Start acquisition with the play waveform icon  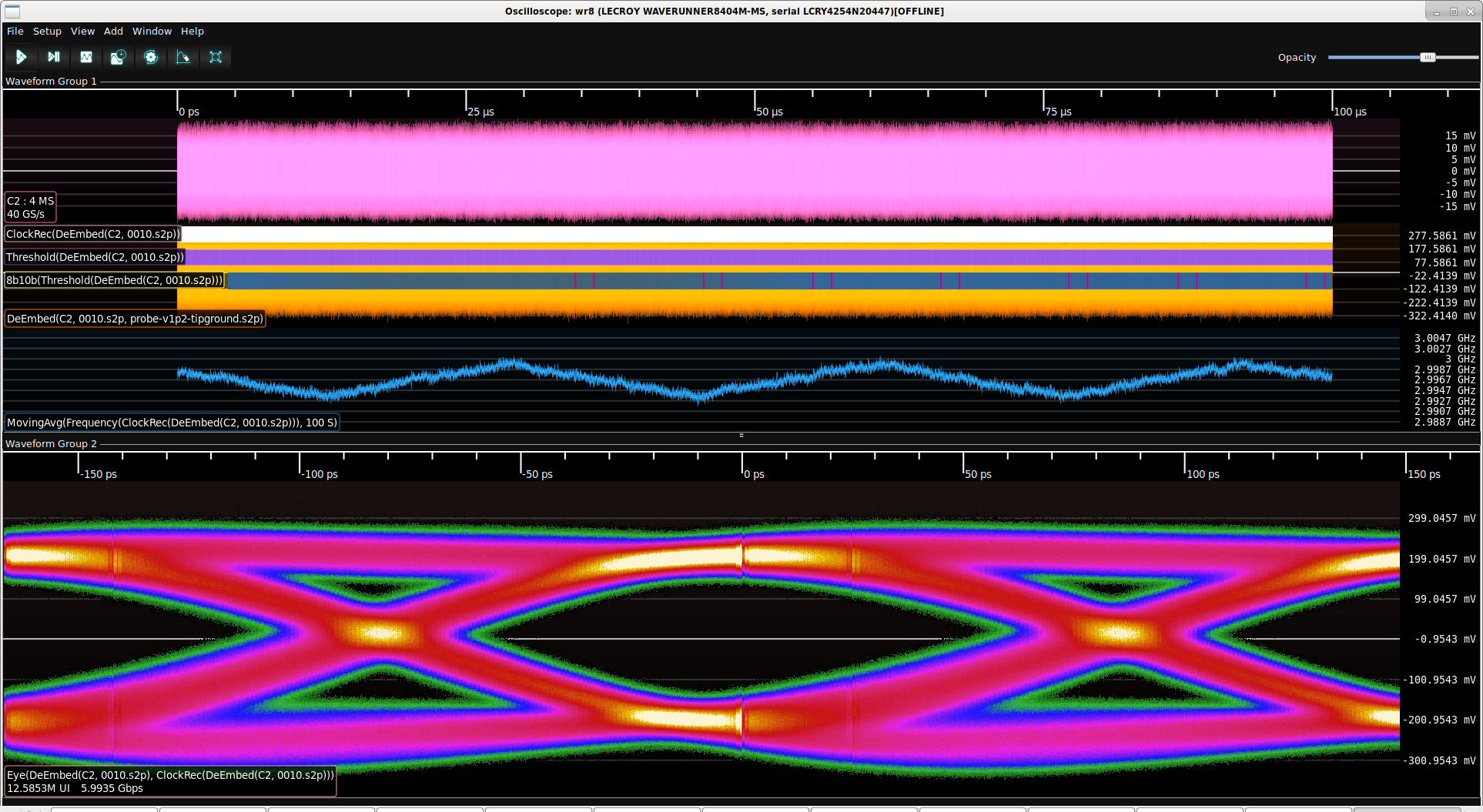[x=21, y=57]
